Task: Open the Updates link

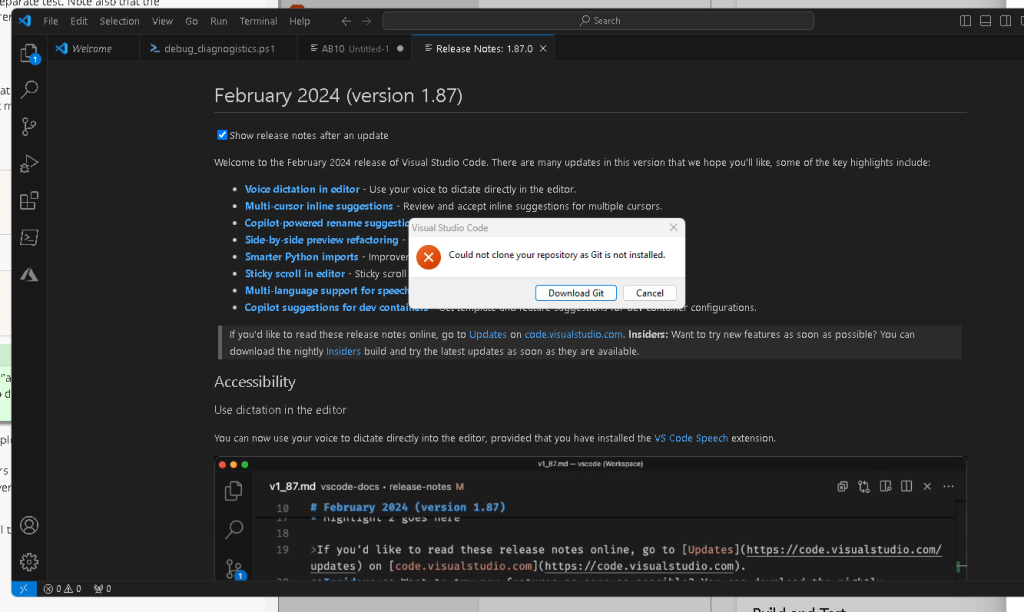Action: pos(488,334)
